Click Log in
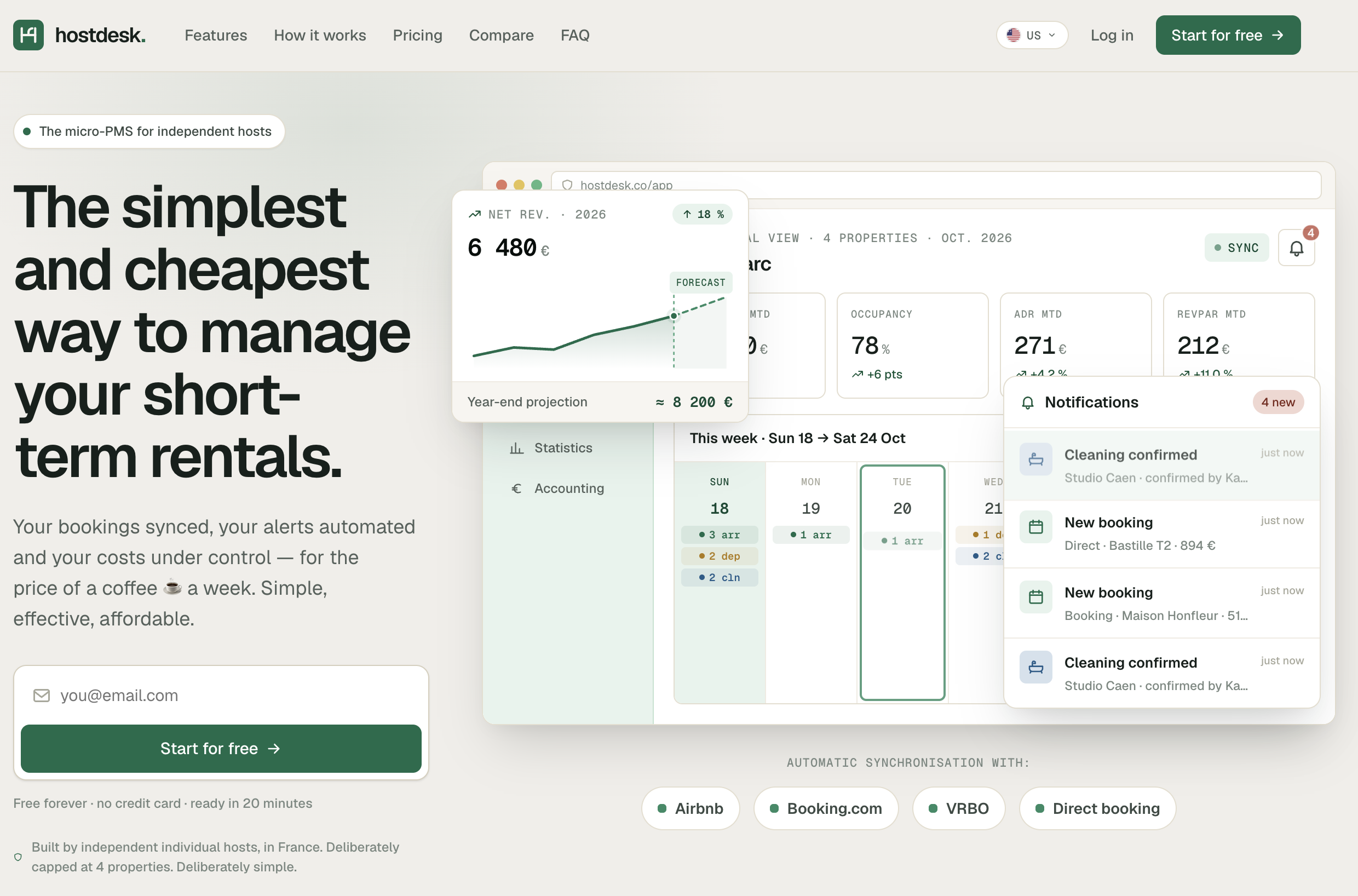Screen dimensions: 1358x896 point(1112,36)
